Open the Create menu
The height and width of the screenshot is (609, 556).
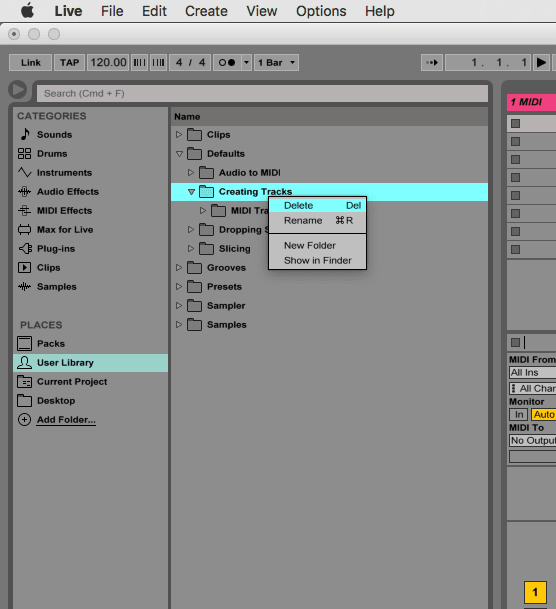[x=206, y=11]
